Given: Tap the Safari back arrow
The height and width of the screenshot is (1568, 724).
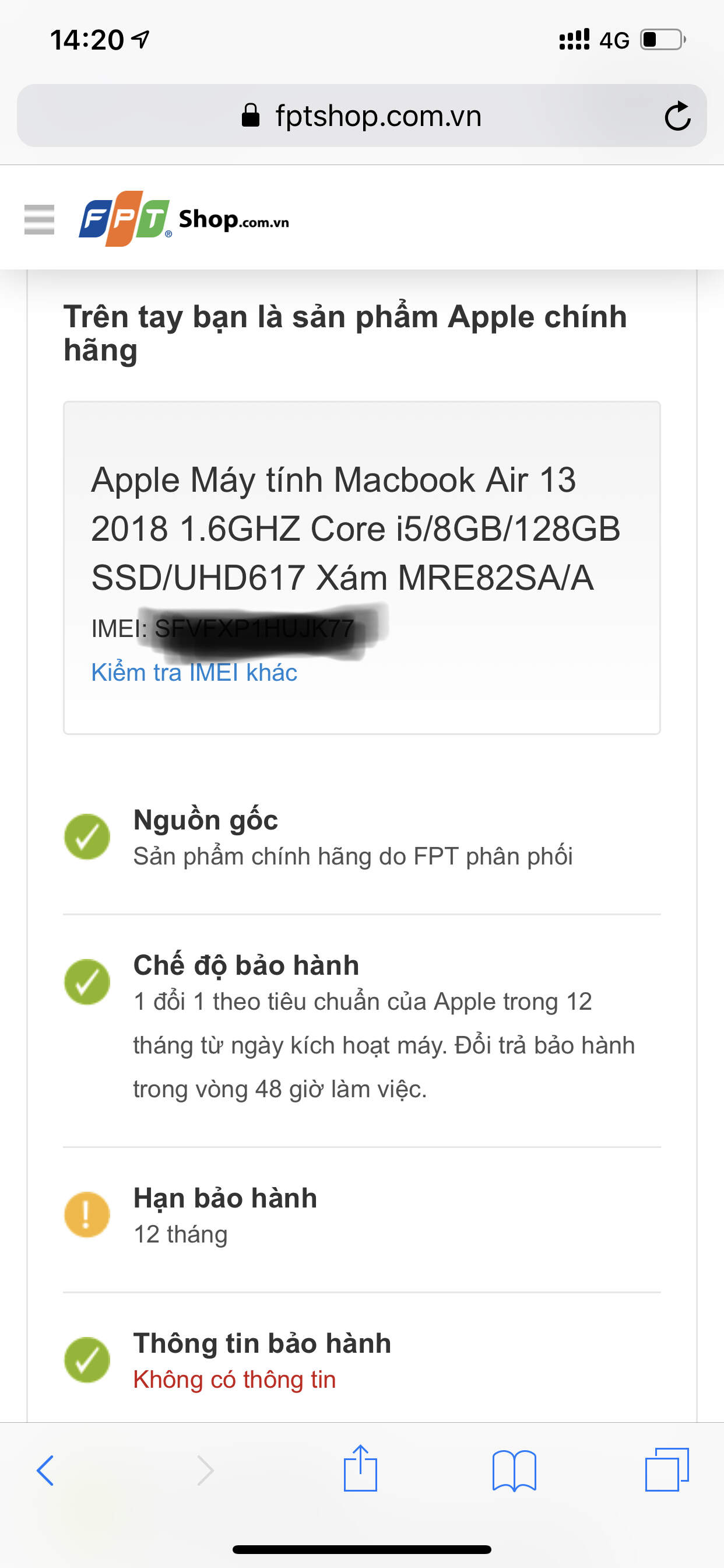Looking at the screenshot, I should pos(45,1470).
